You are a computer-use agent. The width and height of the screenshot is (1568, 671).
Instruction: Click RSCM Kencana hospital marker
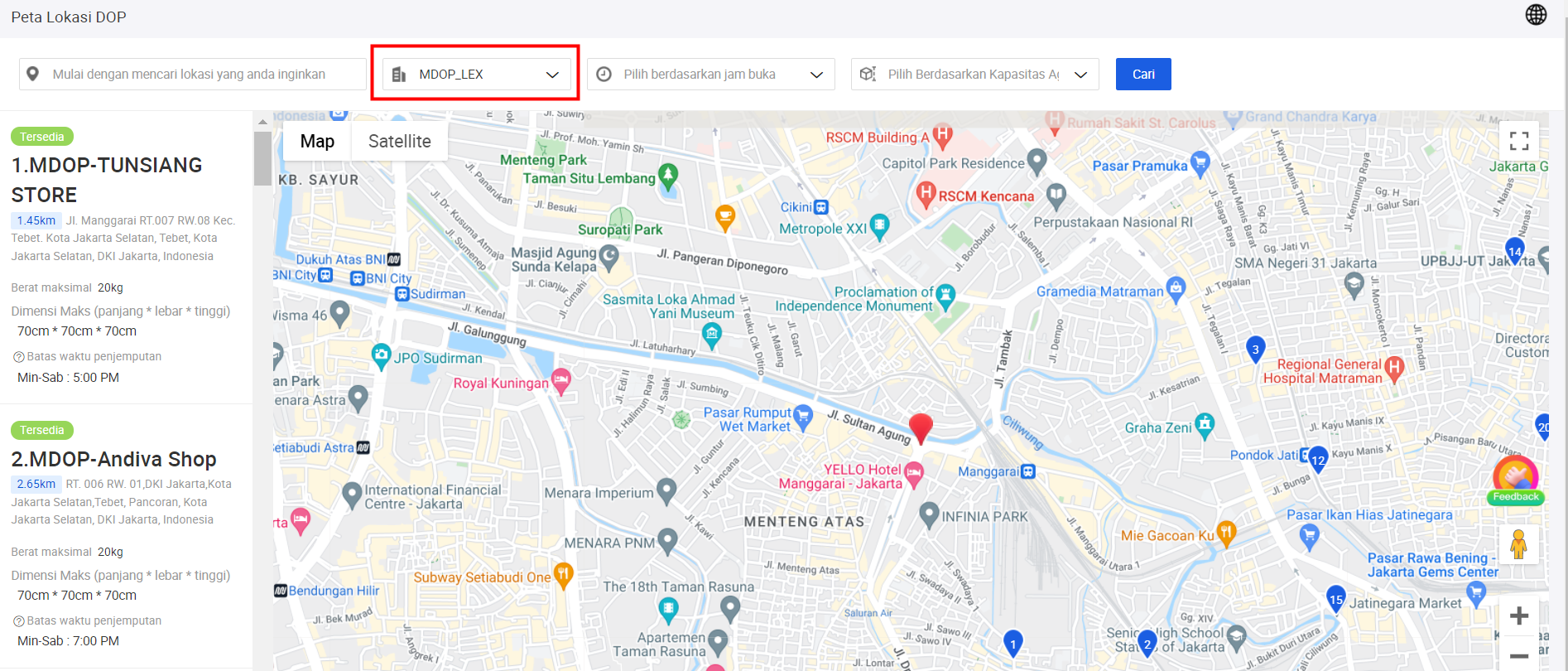[926, 195]
